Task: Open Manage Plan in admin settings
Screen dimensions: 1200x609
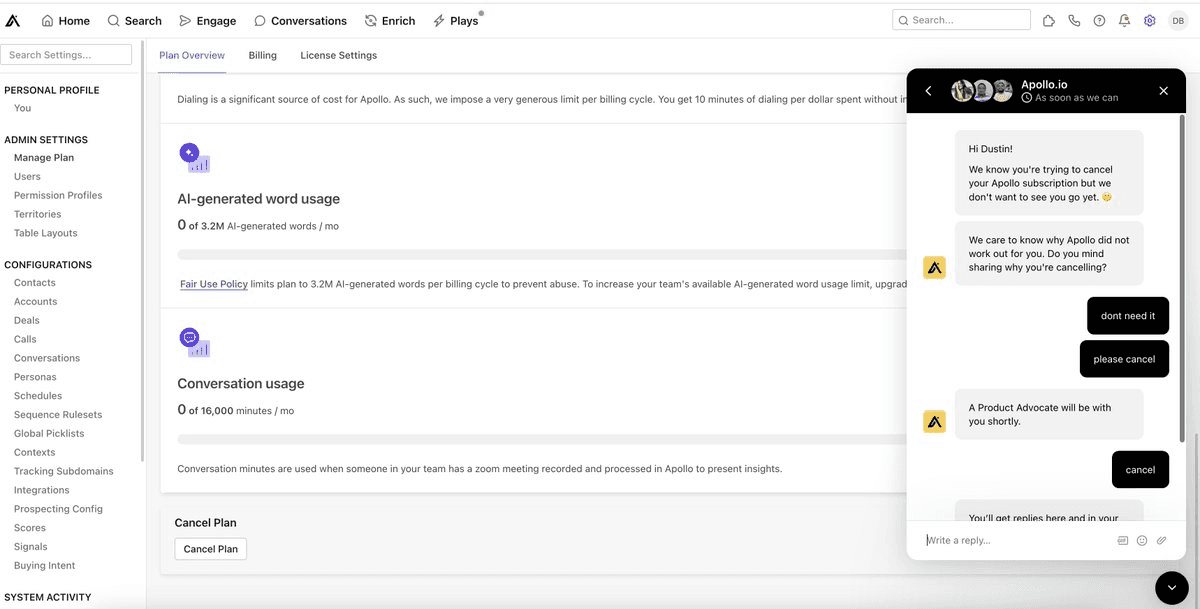Action: (x=44, y=158)
